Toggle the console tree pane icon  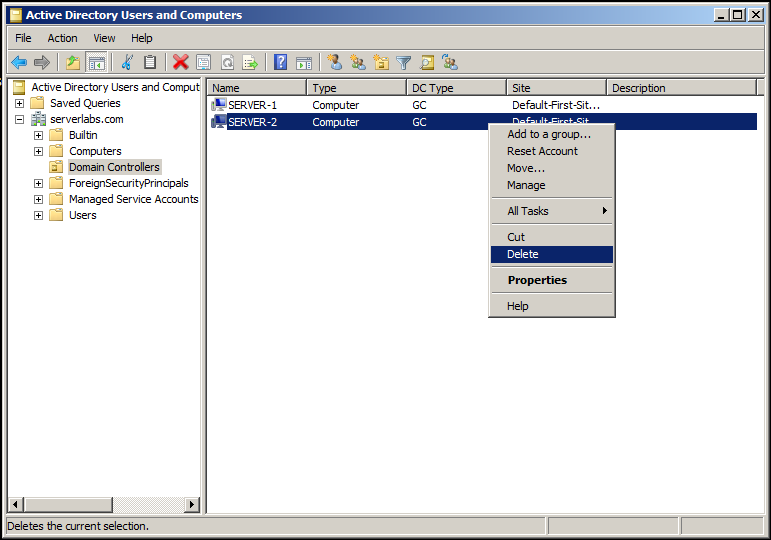(96, 62)
